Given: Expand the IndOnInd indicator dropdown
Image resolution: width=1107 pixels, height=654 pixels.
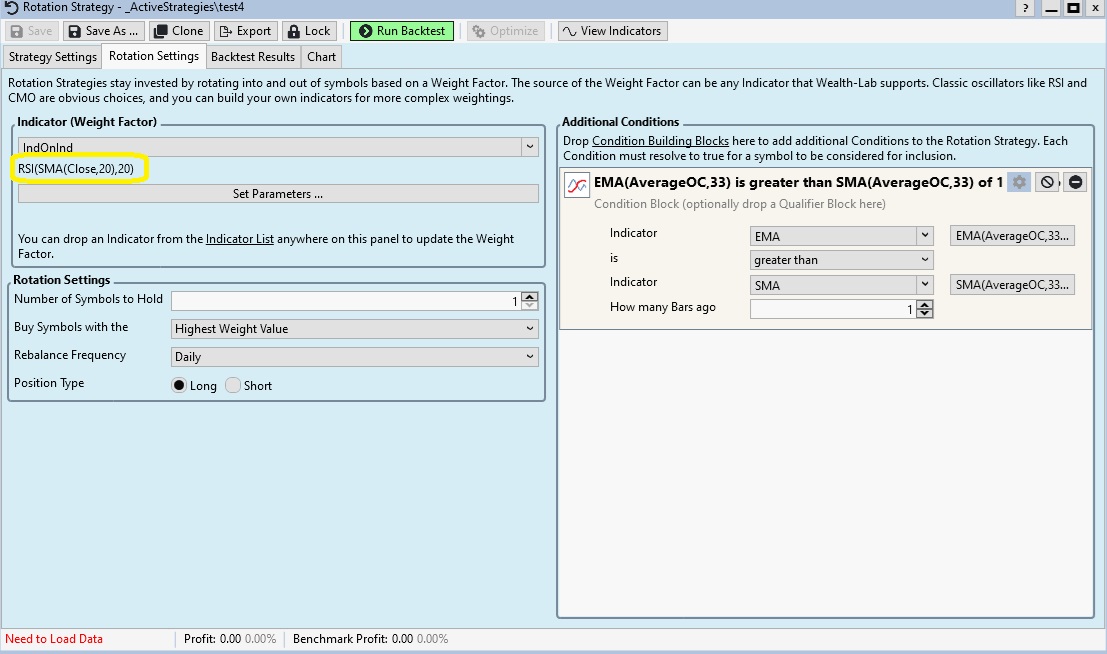Looking at the screenshot, I should coord(529,148).
